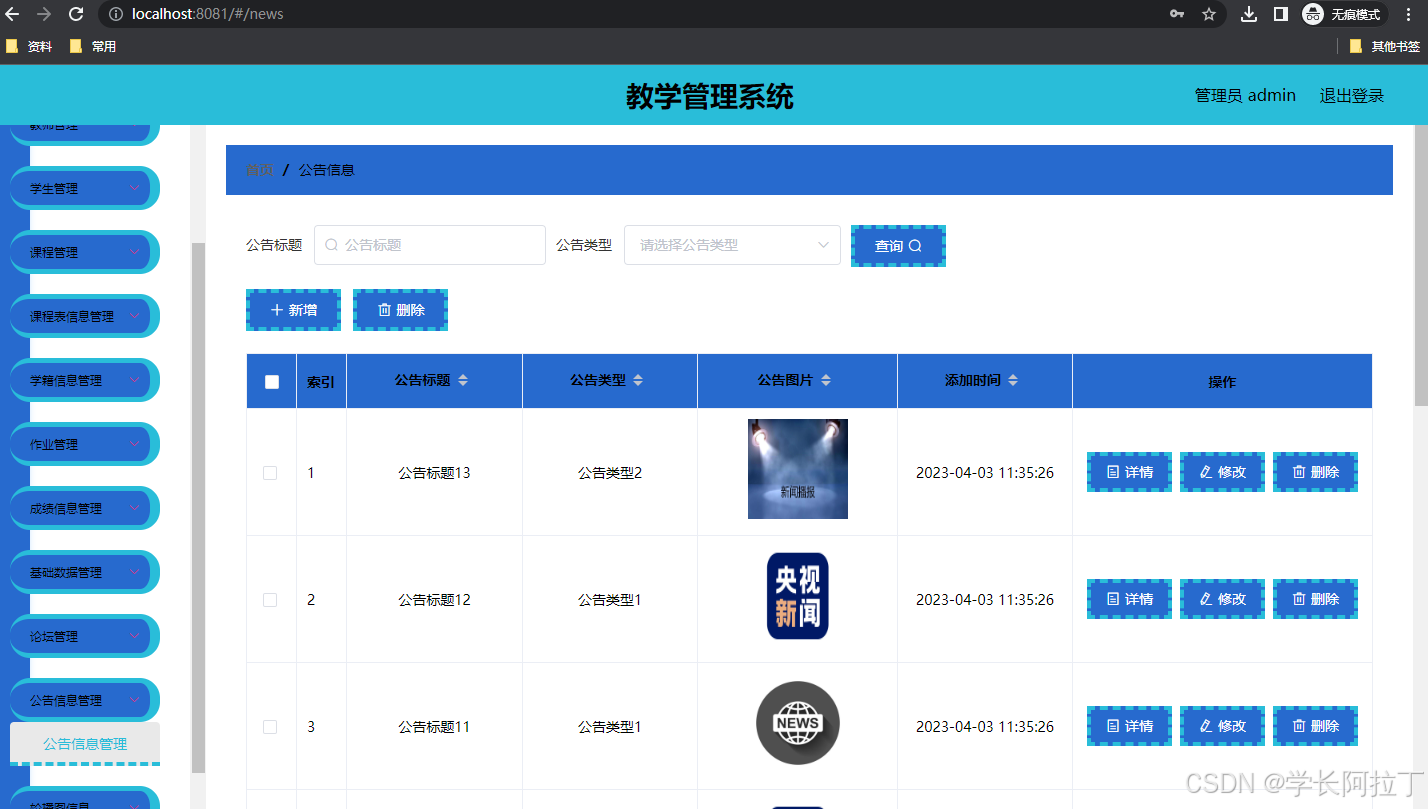This screenshot has width=1428, height=809.
Task: Click the search icon inside the 公告标题 input
Action: 331,245
